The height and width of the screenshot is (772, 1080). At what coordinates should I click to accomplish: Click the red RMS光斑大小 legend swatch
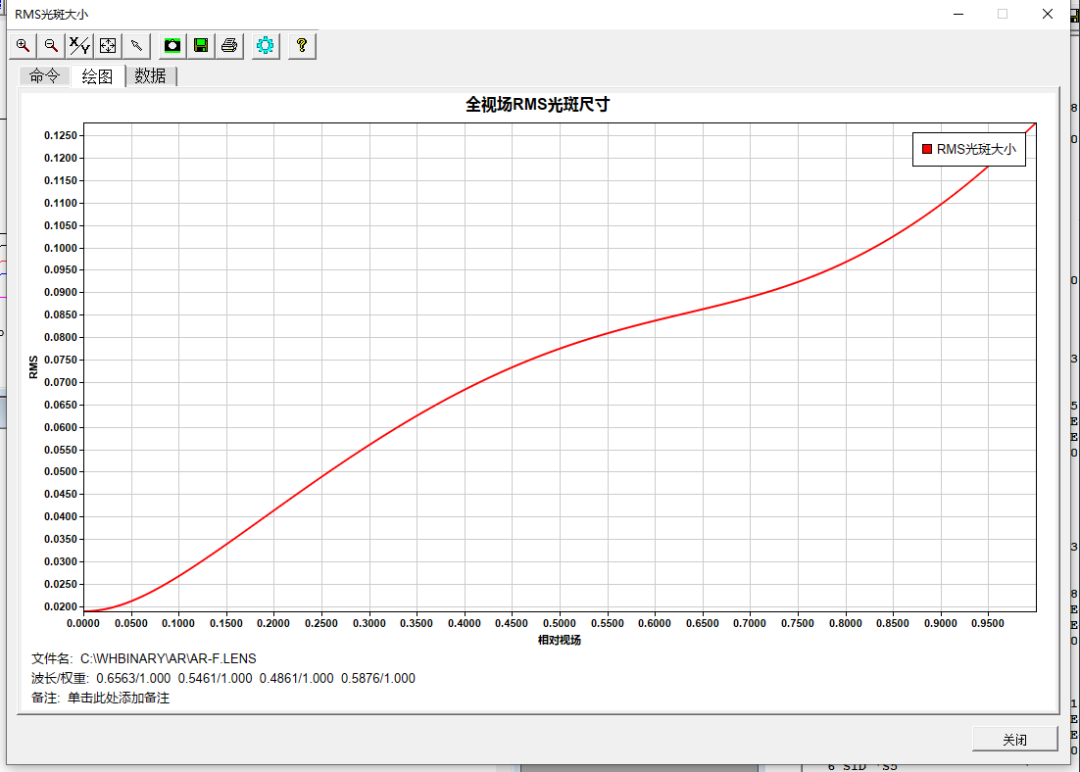(927, 149)
